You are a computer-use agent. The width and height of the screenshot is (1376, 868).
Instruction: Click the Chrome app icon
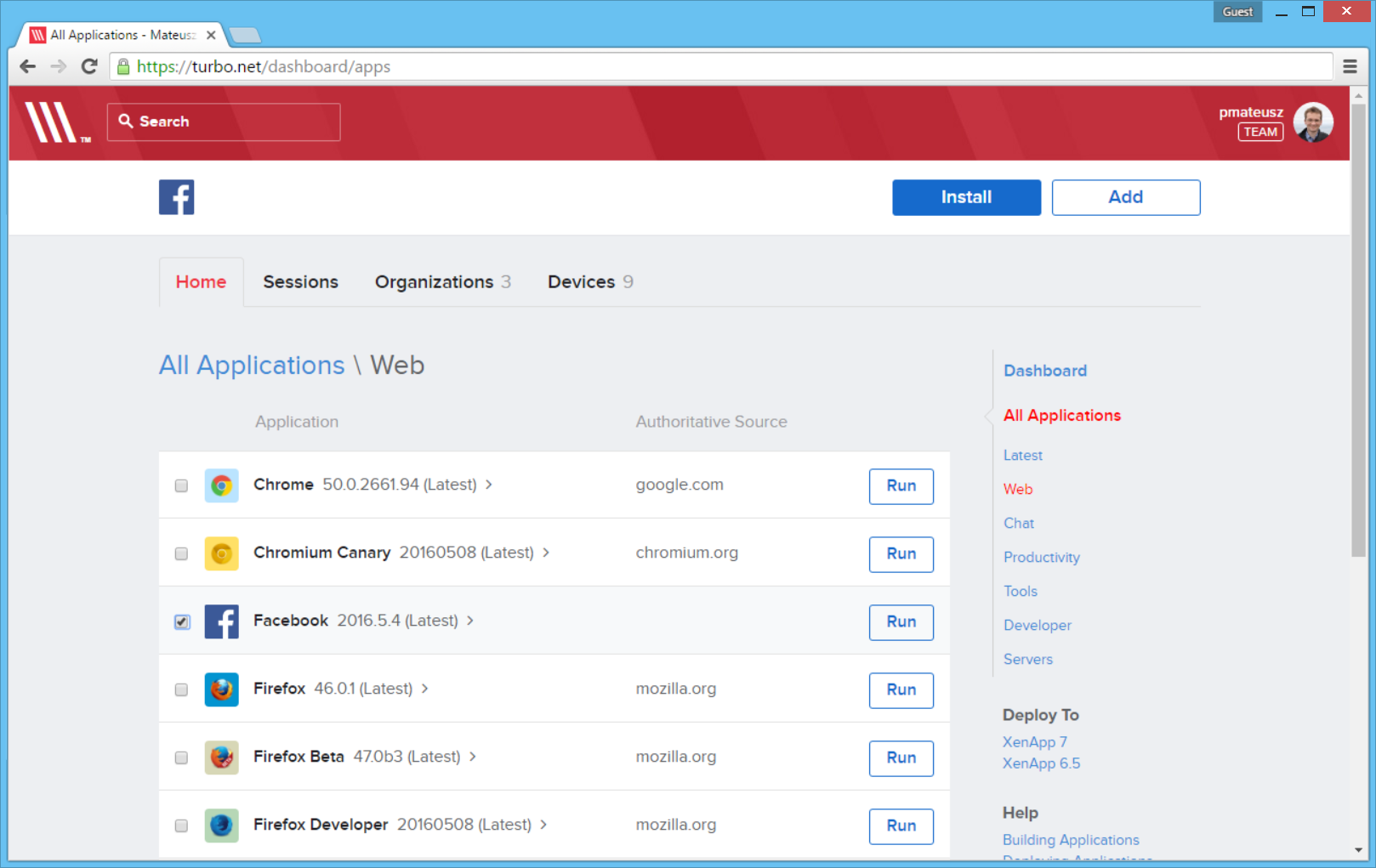(222, 485)
